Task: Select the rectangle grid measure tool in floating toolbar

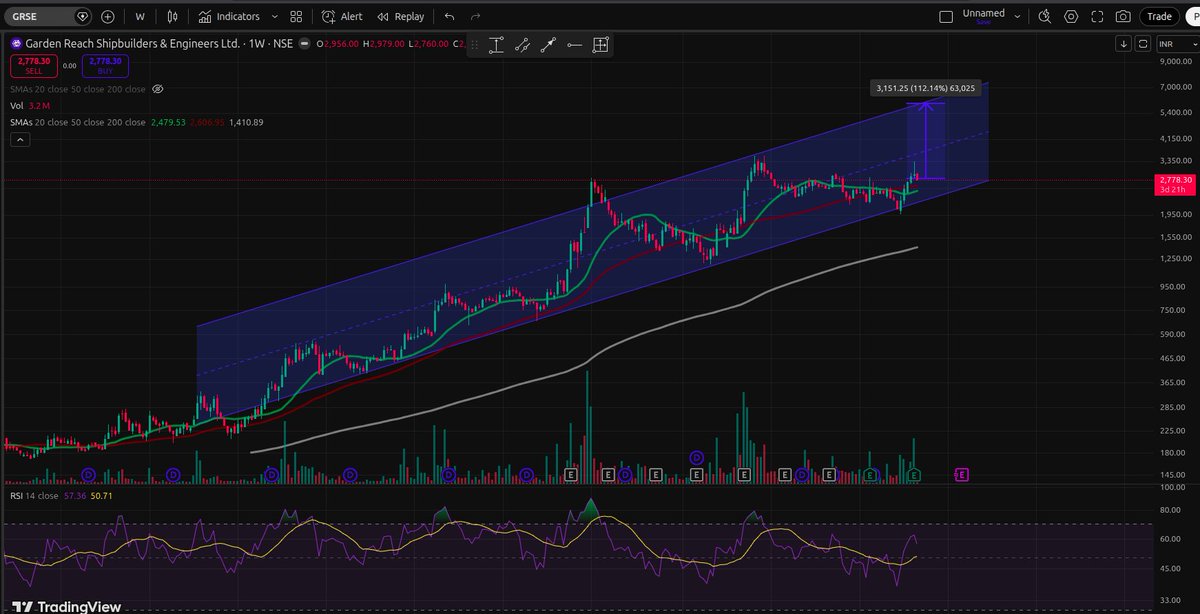Action: tap(600, 44)
